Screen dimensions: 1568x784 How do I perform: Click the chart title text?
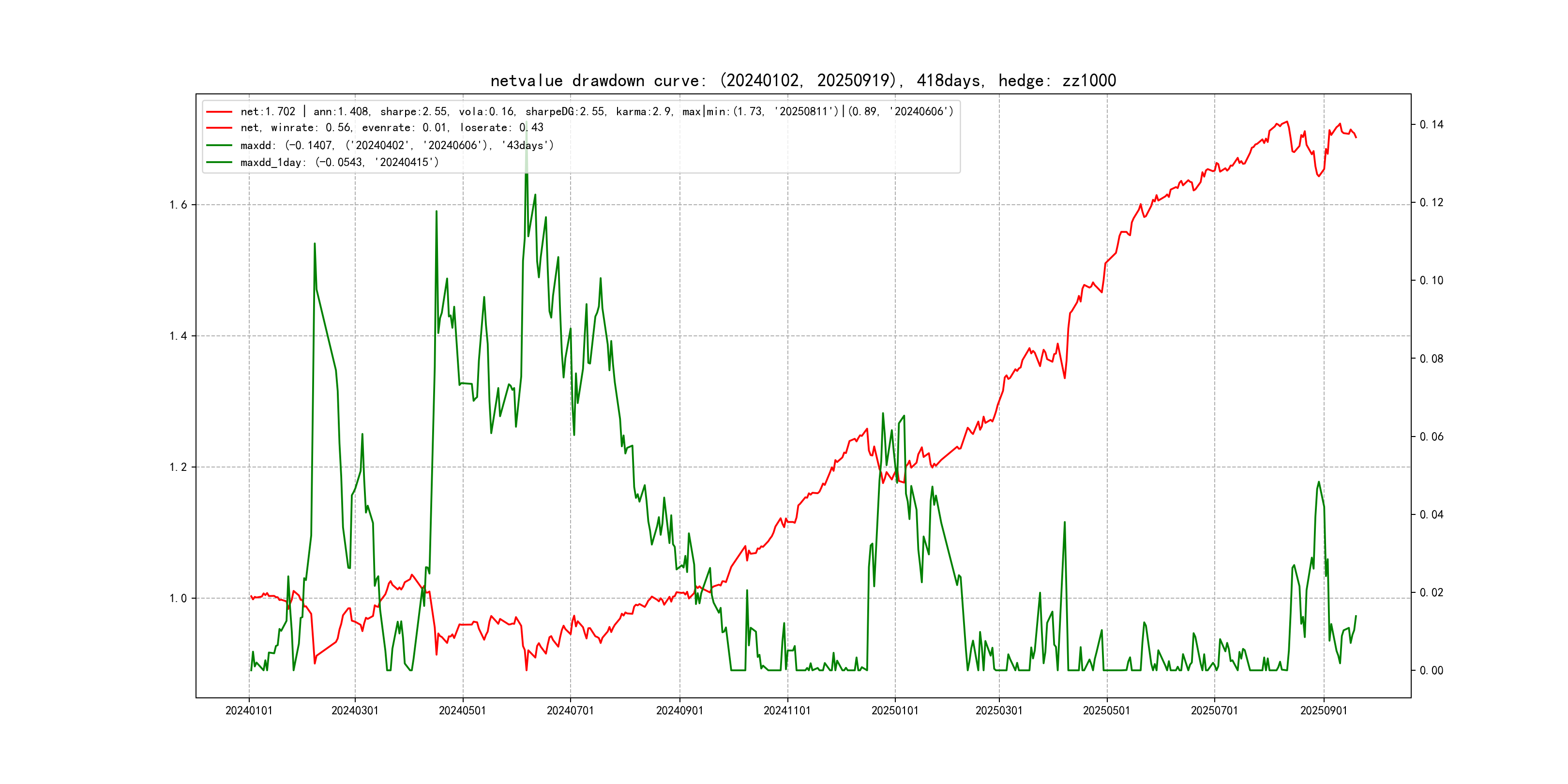pyautogui.click(x=803, y=81)
